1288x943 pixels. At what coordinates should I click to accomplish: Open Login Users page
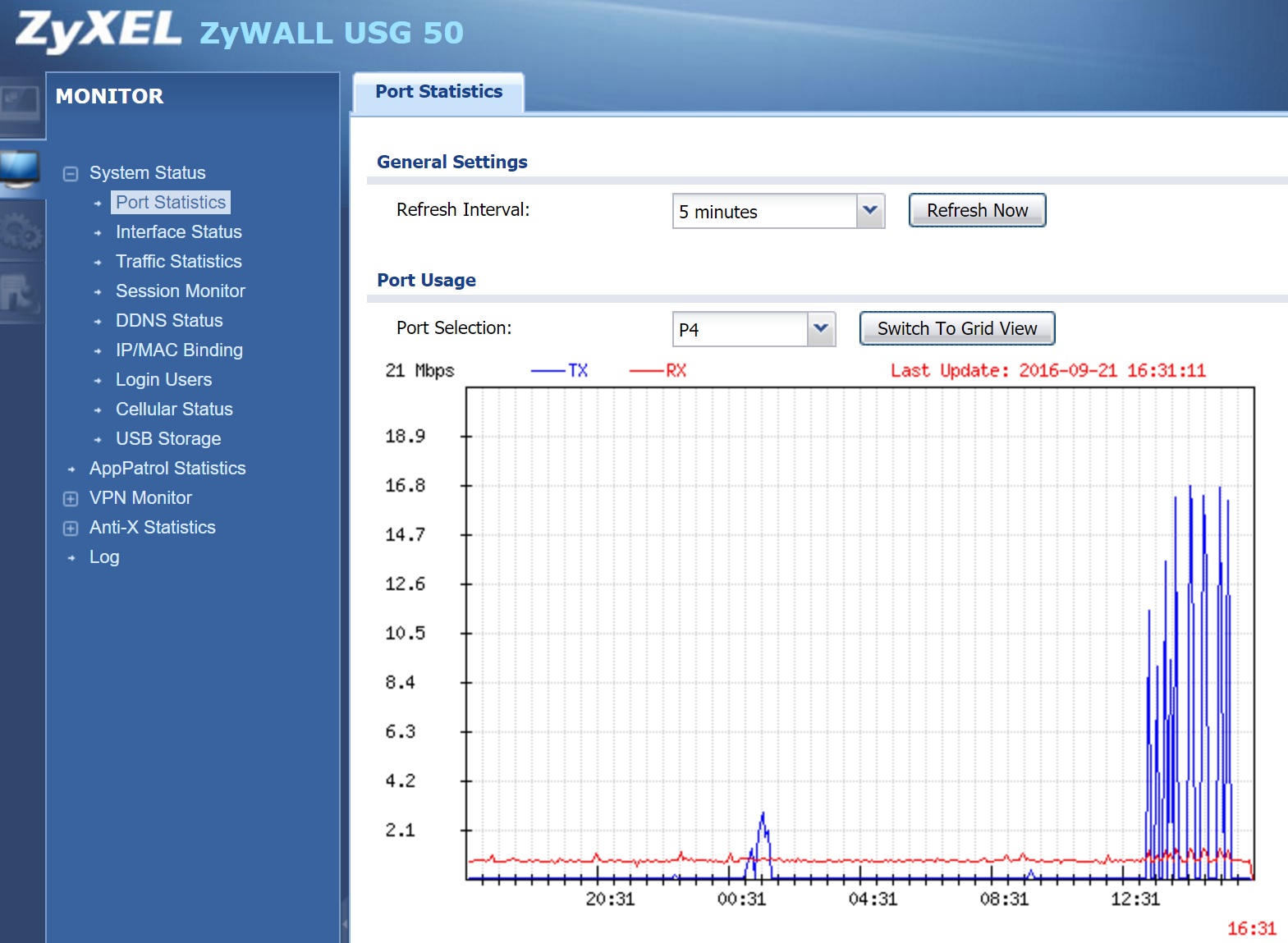pos(163,379)
